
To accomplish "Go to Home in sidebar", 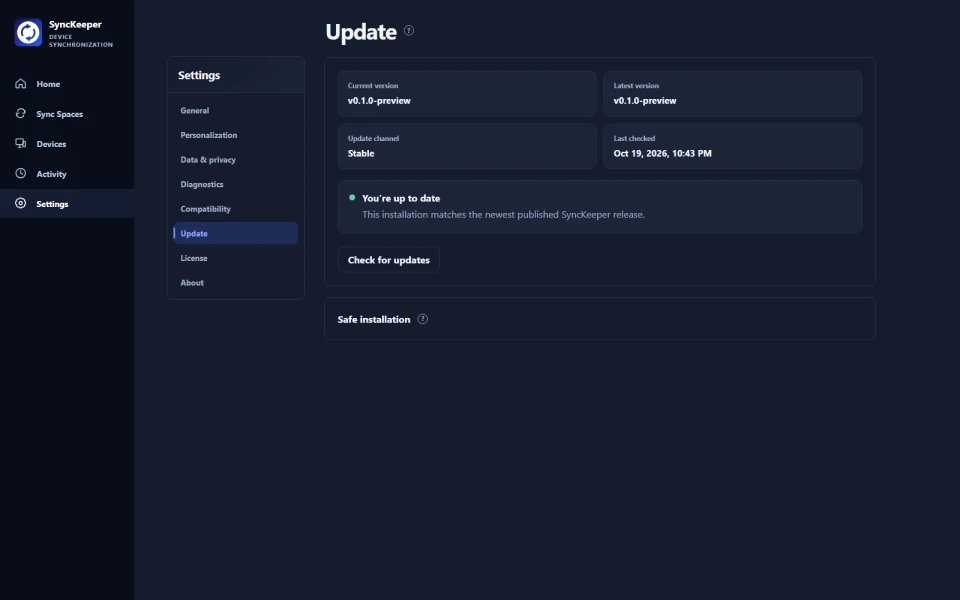I will point(67,84).
